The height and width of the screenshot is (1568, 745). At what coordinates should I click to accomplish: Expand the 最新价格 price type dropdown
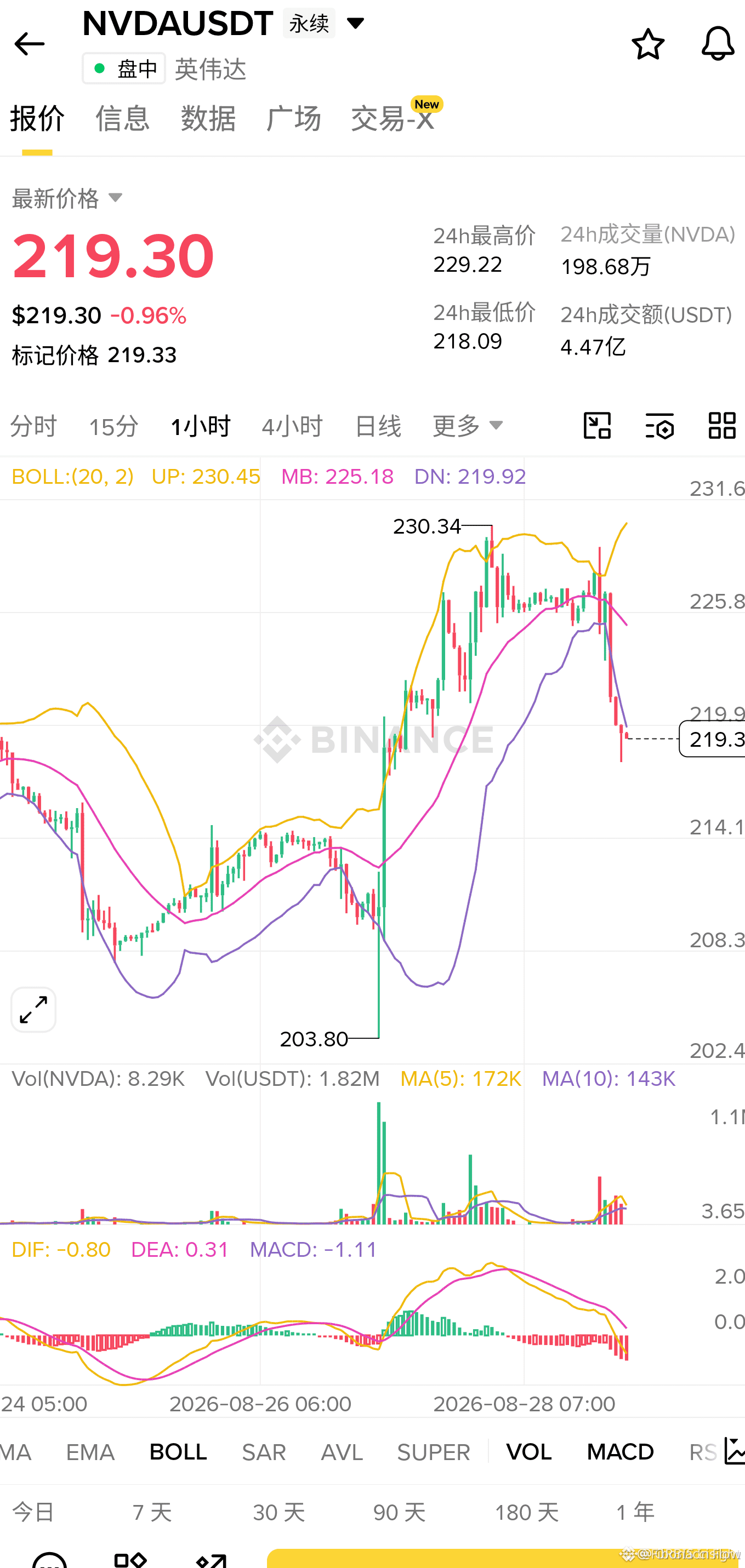point(67,198)
